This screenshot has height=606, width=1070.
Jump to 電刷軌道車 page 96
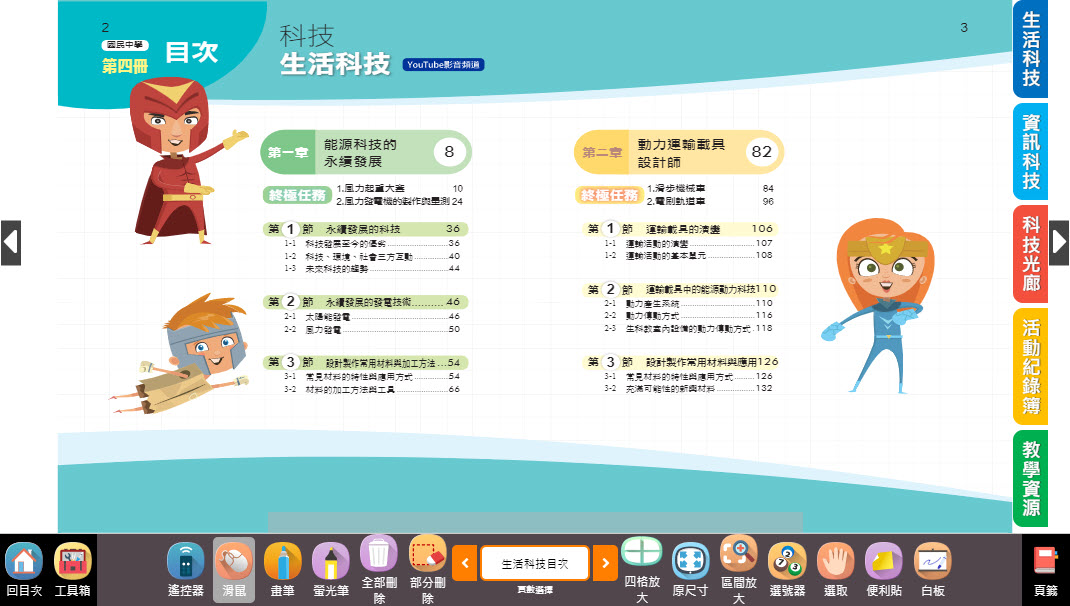point(710,201)
